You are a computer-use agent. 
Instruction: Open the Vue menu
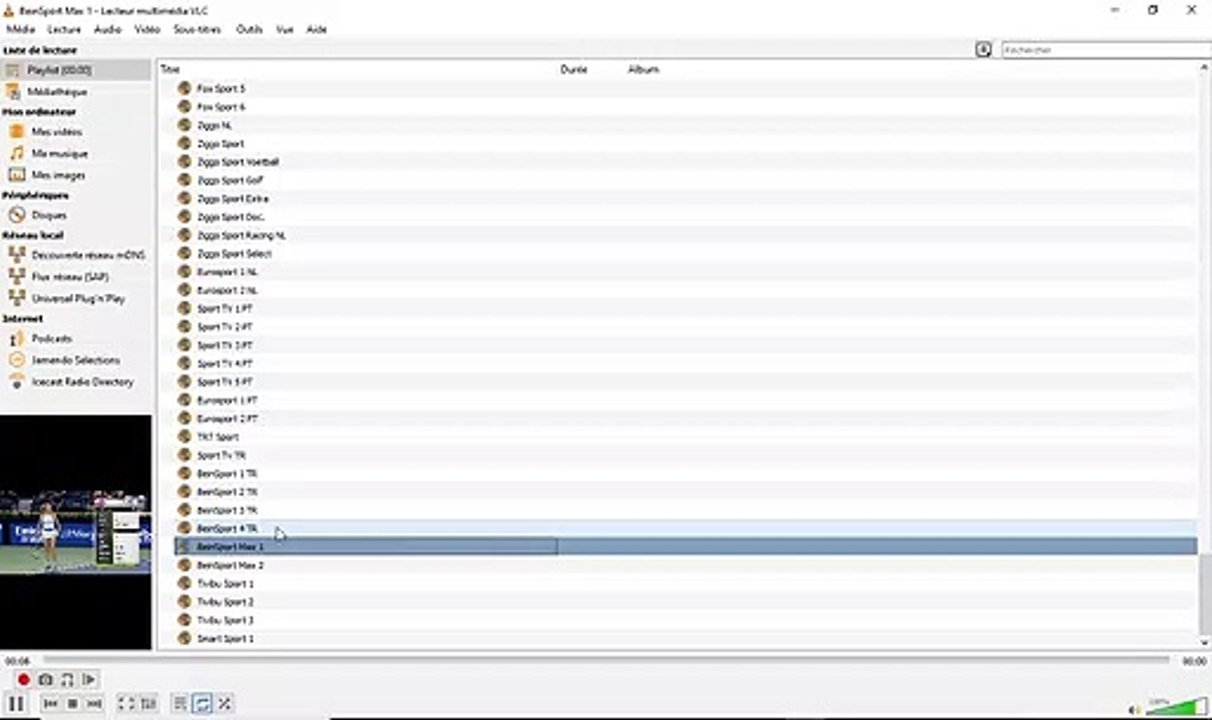(x=285, y=30)
